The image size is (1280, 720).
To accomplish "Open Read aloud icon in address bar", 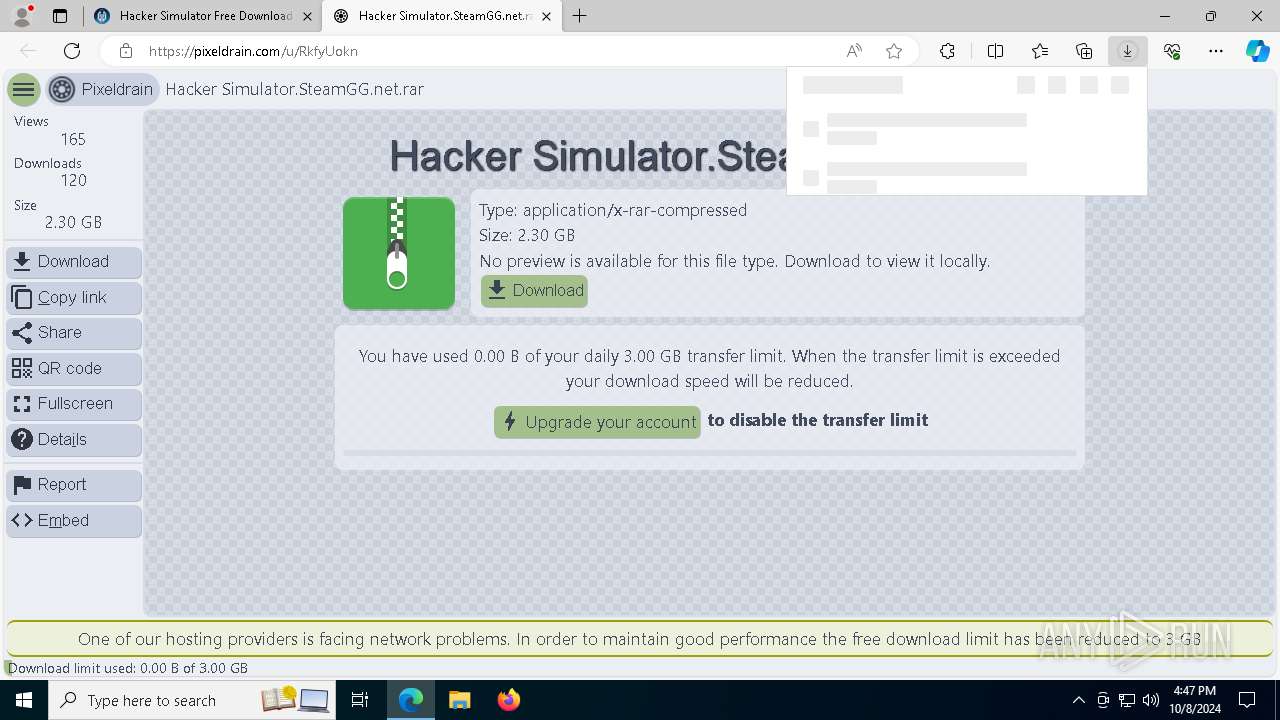I will pos(854,51).
